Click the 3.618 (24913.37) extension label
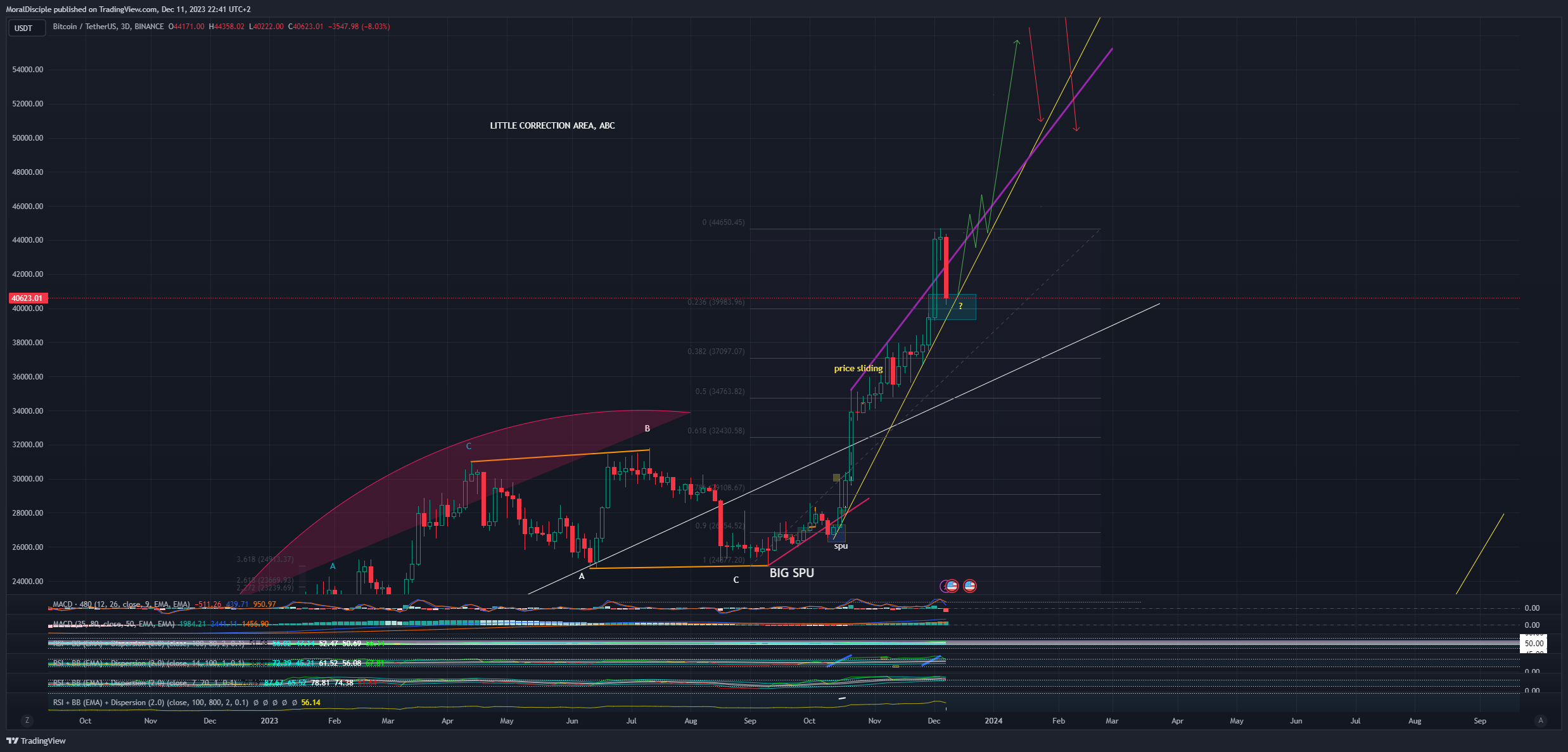 pos(265,559)
